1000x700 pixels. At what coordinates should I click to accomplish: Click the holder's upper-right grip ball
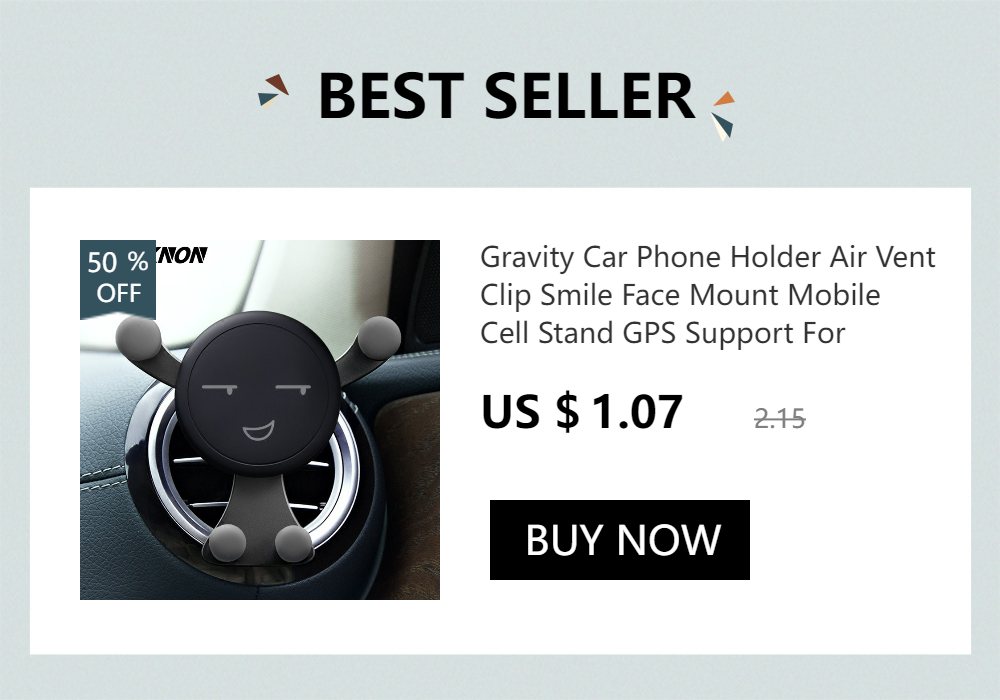click(379, 336)
